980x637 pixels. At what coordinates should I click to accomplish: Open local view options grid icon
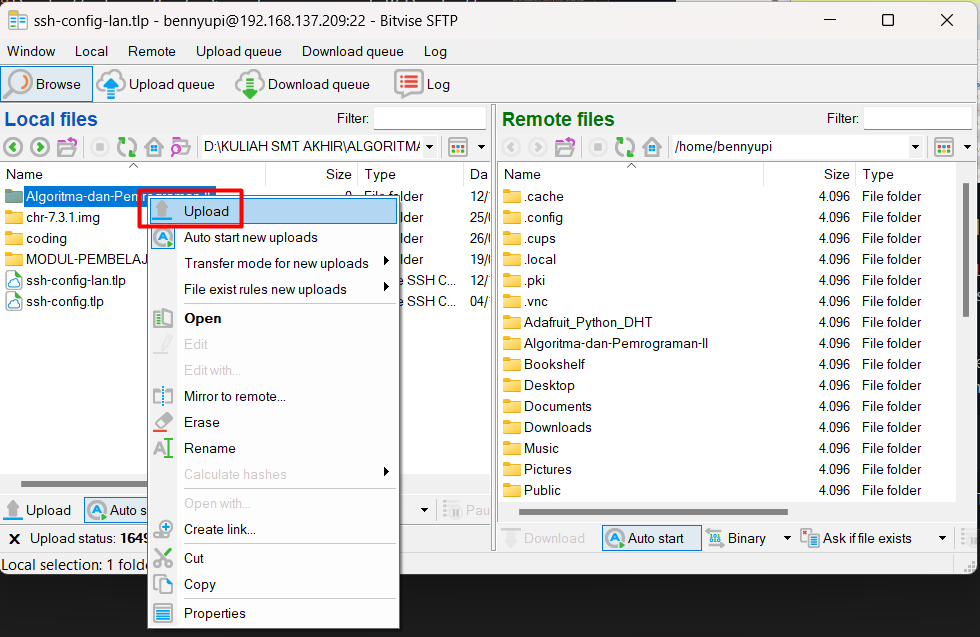click(x=458, y=148)
